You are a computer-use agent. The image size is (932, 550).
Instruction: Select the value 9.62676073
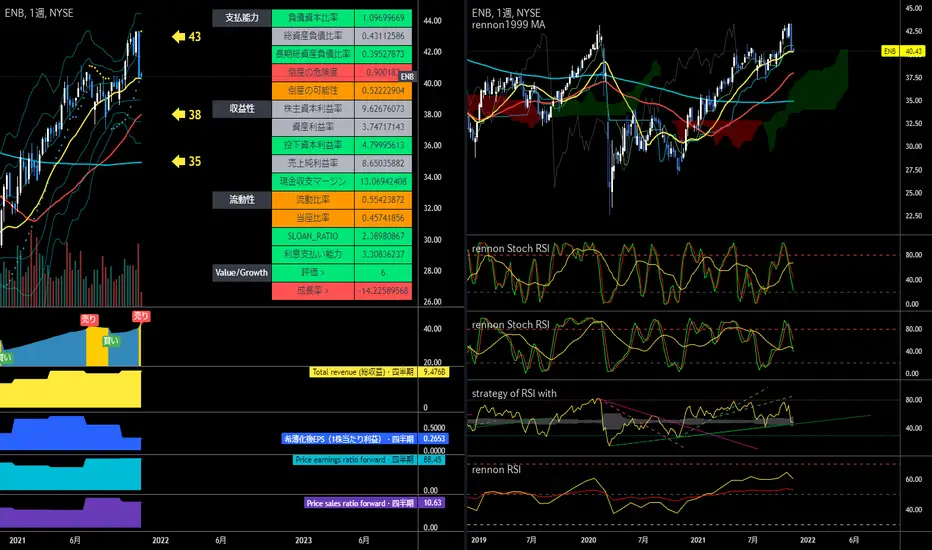pos(383,109)
